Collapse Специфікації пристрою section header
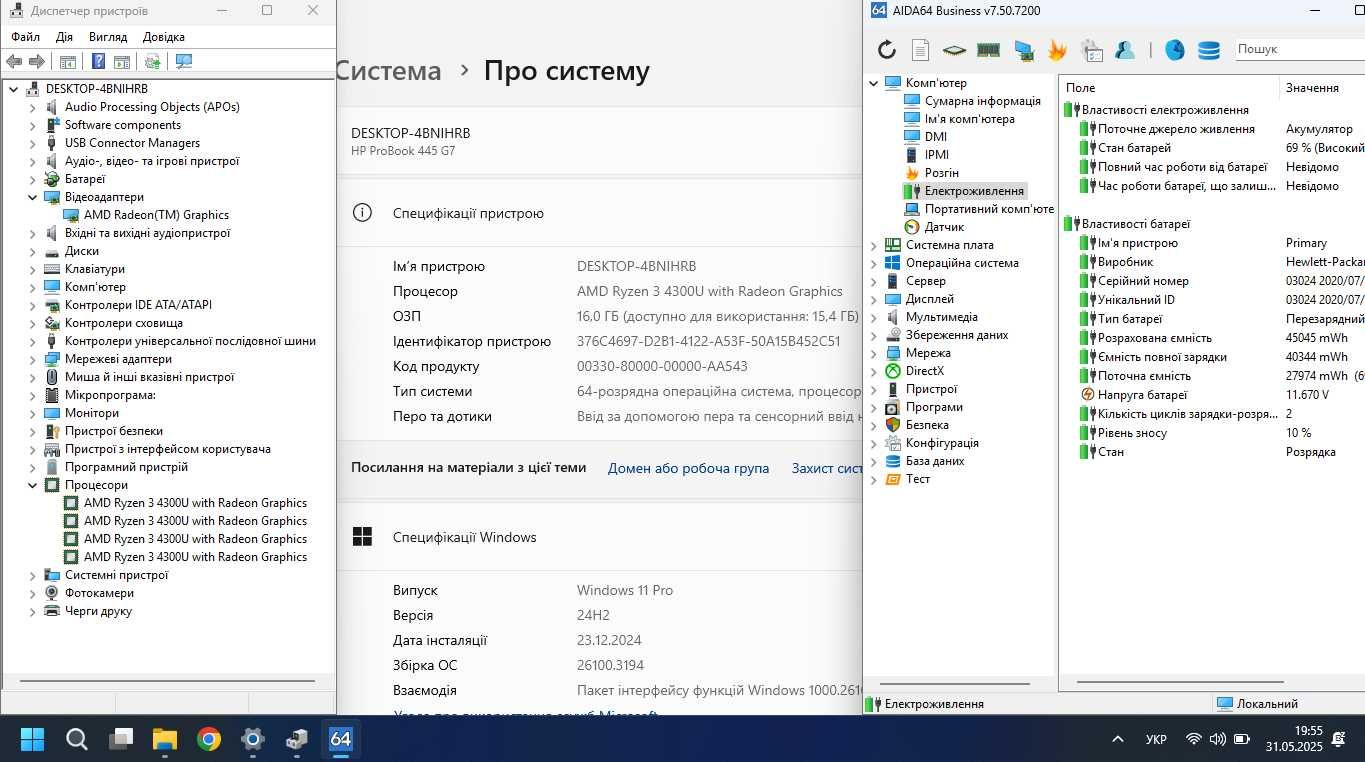 click(600, 213)
